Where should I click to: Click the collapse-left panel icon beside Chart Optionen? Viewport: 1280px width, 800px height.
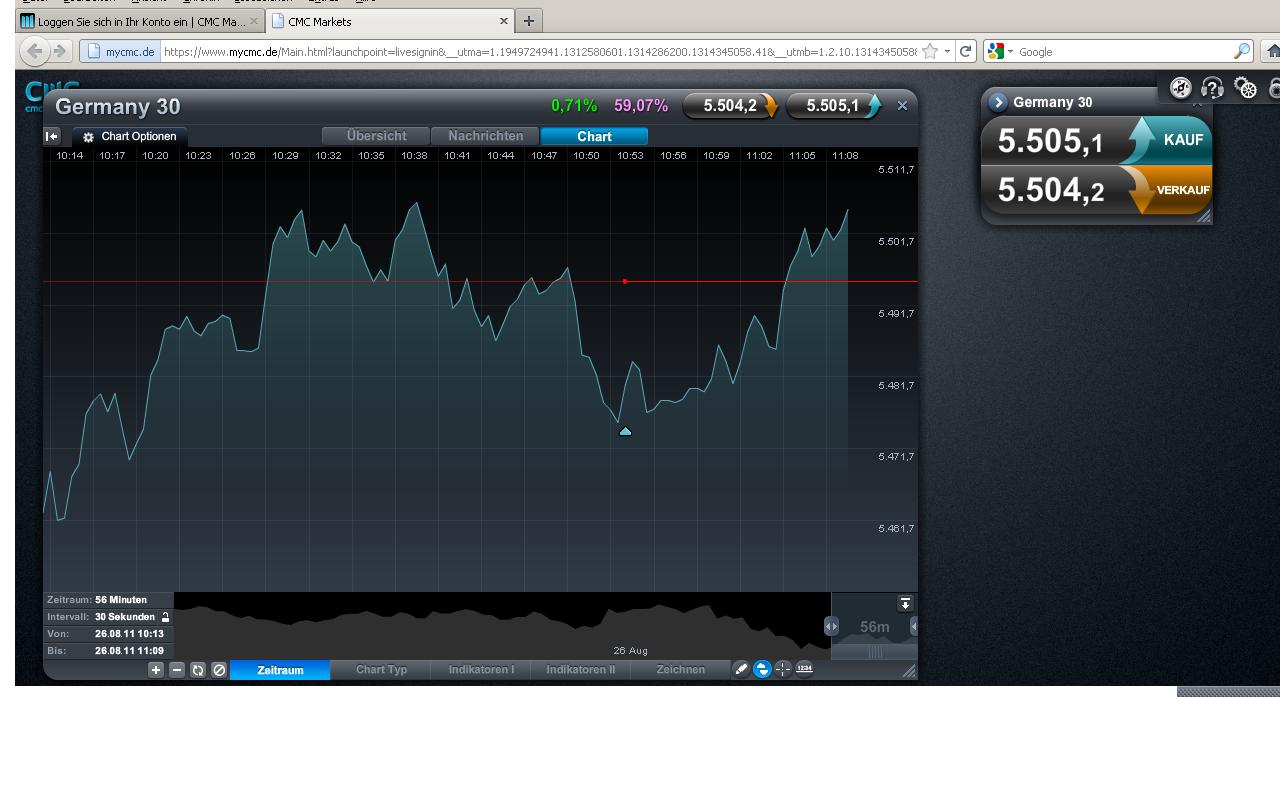click(52, 136)
